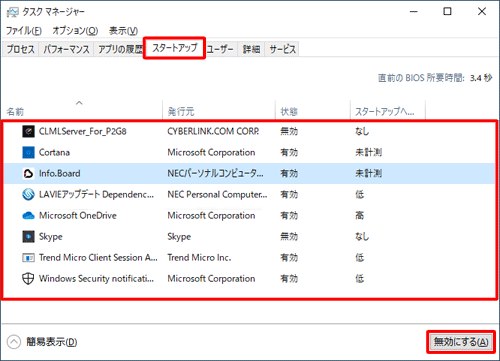
Task: Click the Cortana blue square icon
Action: point(28,152)
